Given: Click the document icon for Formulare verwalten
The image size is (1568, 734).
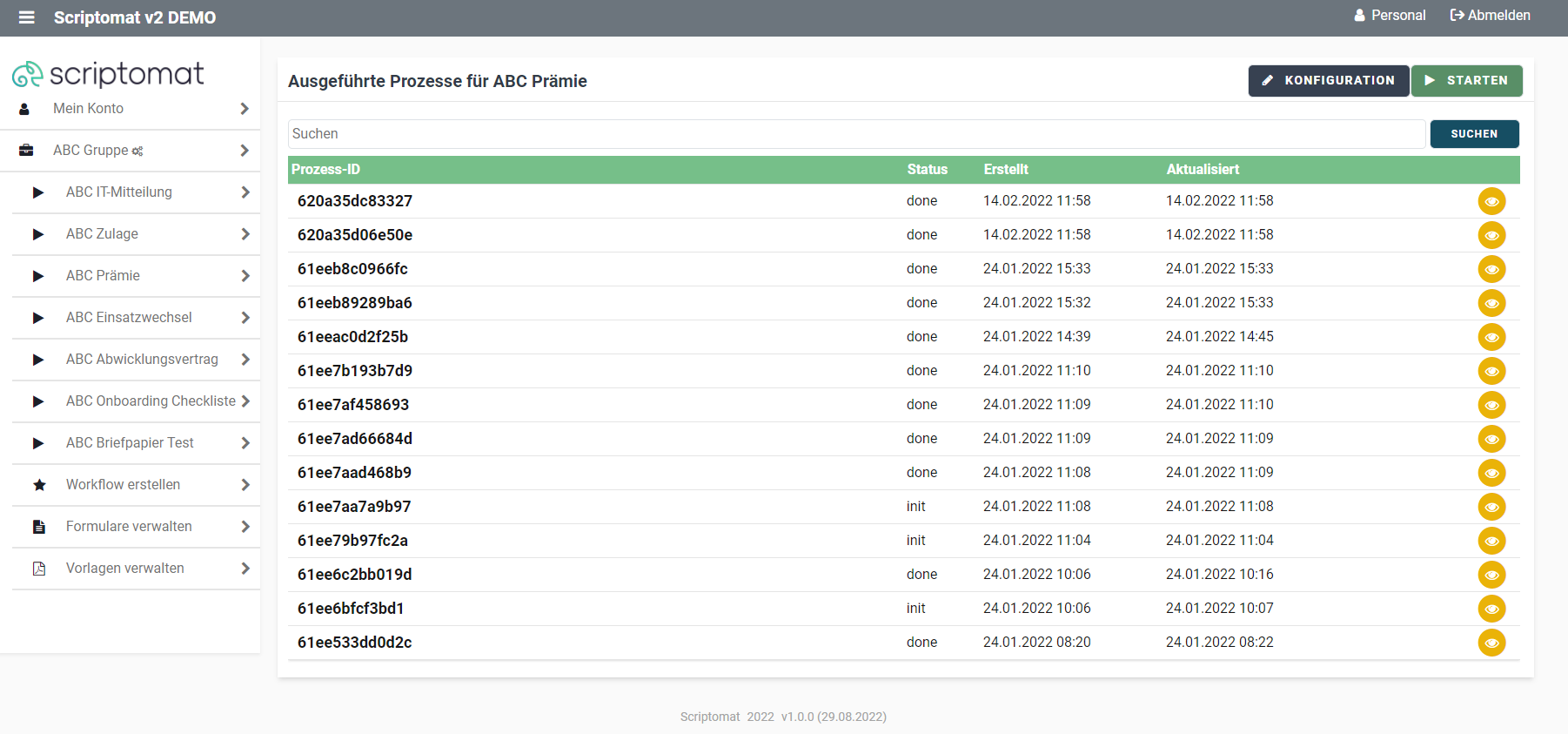Looking at the screenshot, I should coord(39,527).
